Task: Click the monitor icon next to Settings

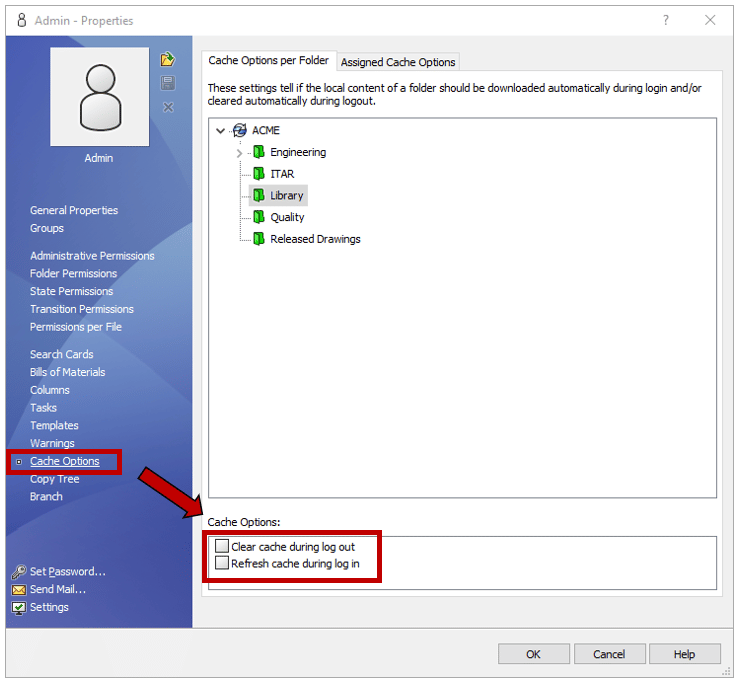Action: click(x=19, y=608)
